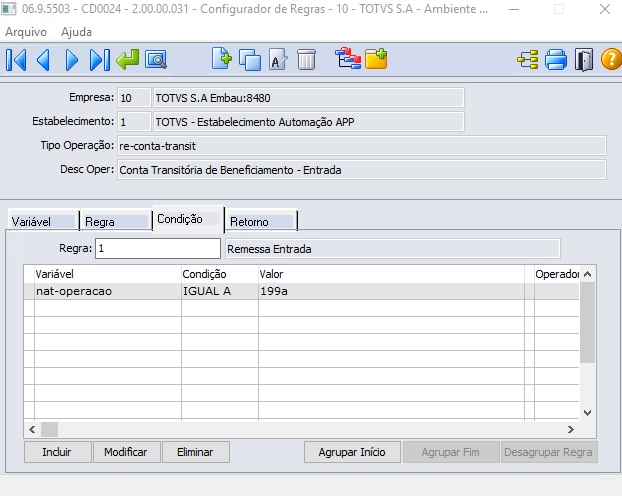Click into the Regra number field
This screenshot has width=622, height=496.
[x=158, y=248]
